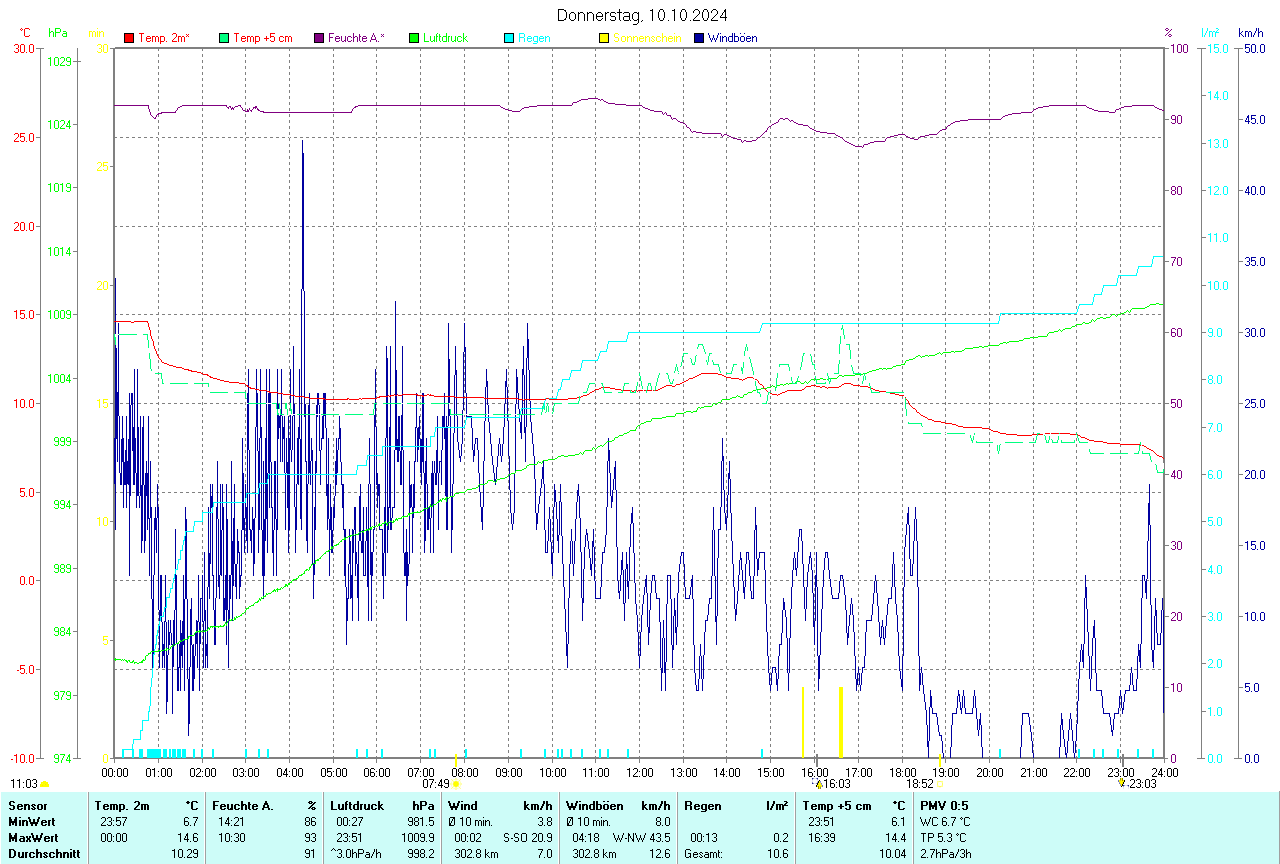Click the PMV 0:5 header
Viewport: 1280px width, 864px height.
pos(944,806)
